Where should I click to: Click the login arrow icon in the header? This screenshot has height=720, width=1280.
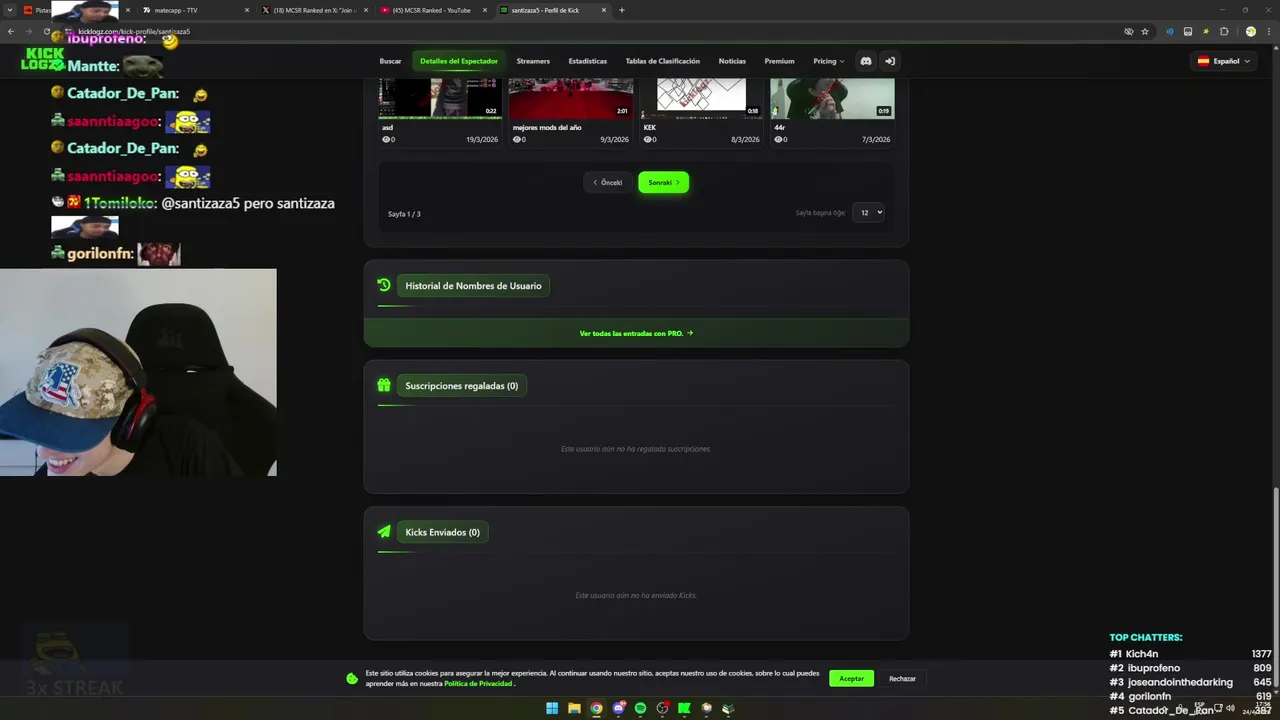tap(890, 61)
